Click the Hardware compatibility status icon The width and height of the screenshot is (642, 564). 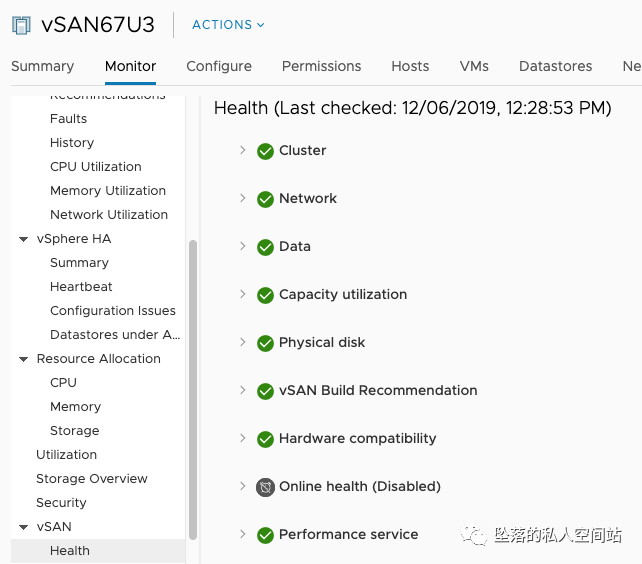tap(265, 439)
